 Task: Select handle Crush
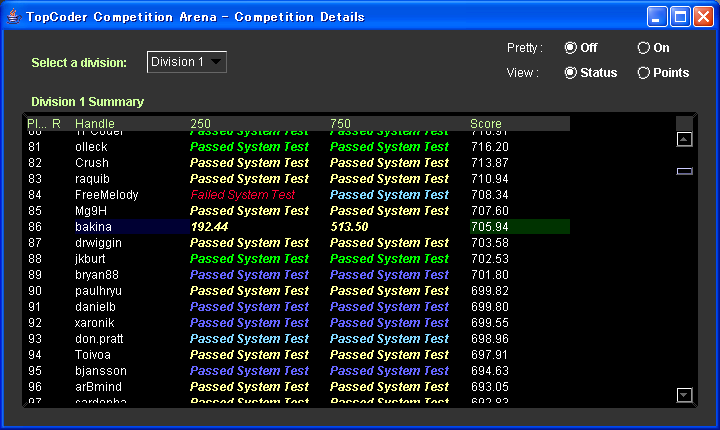point(92,163)
